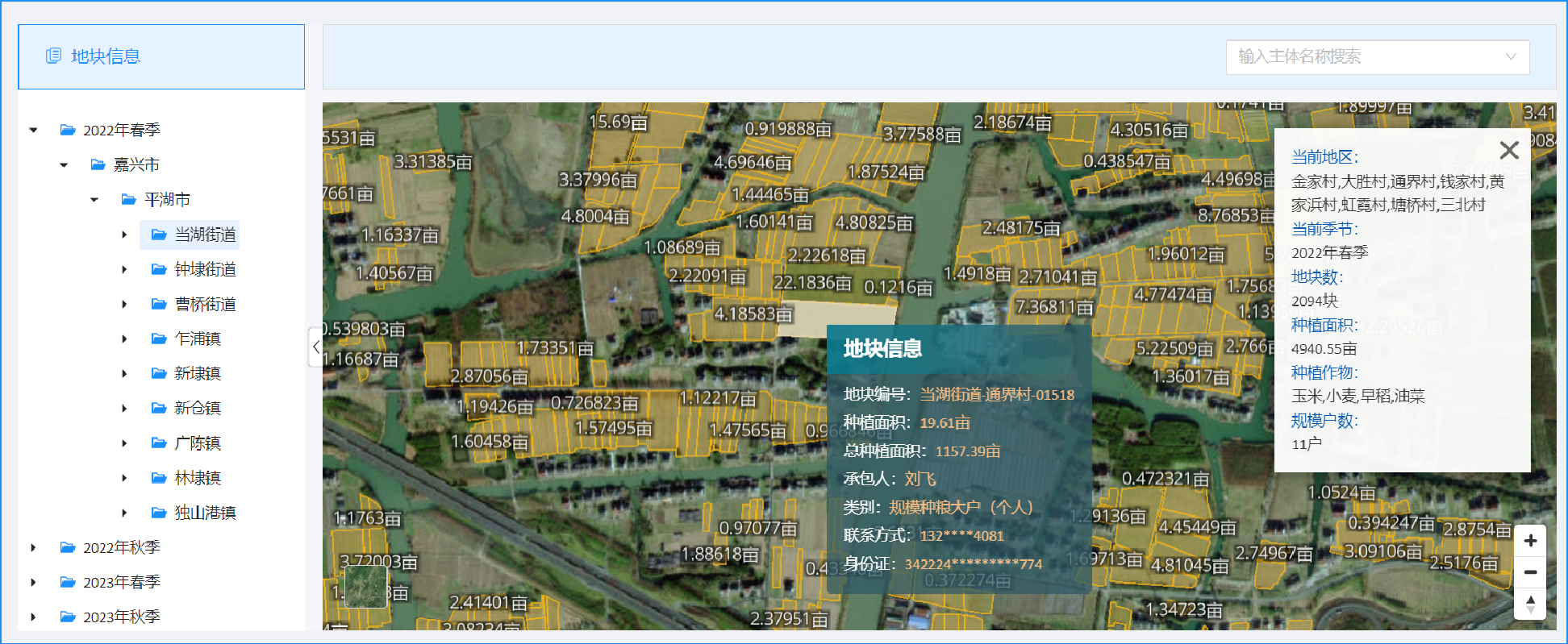Viewport: 1568px width, 644px height.
Task: Click the 4940.55亩 planting area value
Action: [1324, 349]
